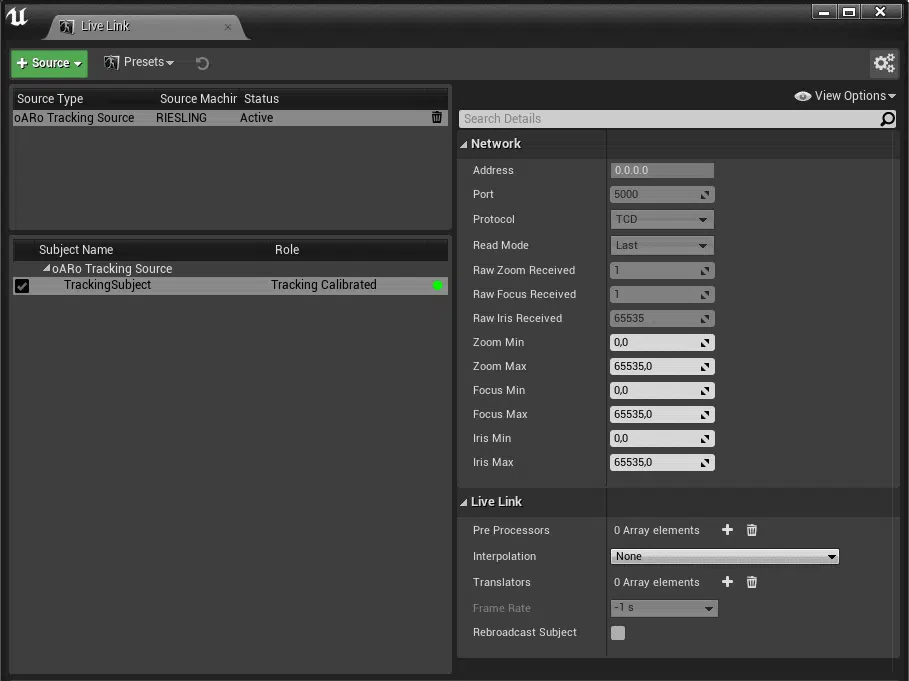Viewport: 909px width, 681px height.
Task: Open the Presets menu
Action: pos(140,63)
